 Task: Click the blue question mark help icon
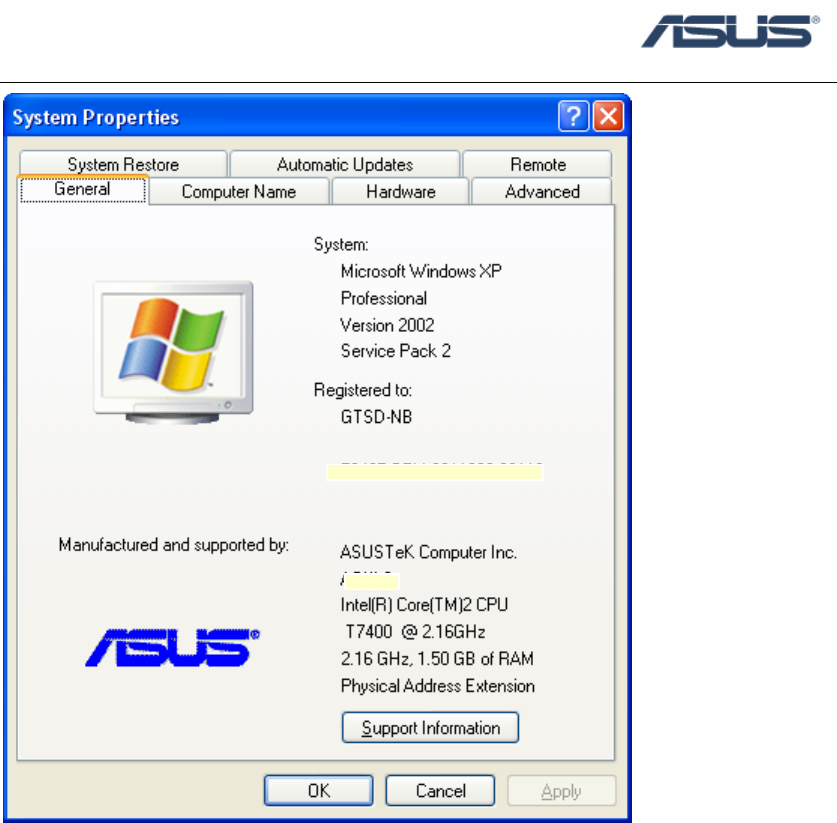tap(573, 116)
